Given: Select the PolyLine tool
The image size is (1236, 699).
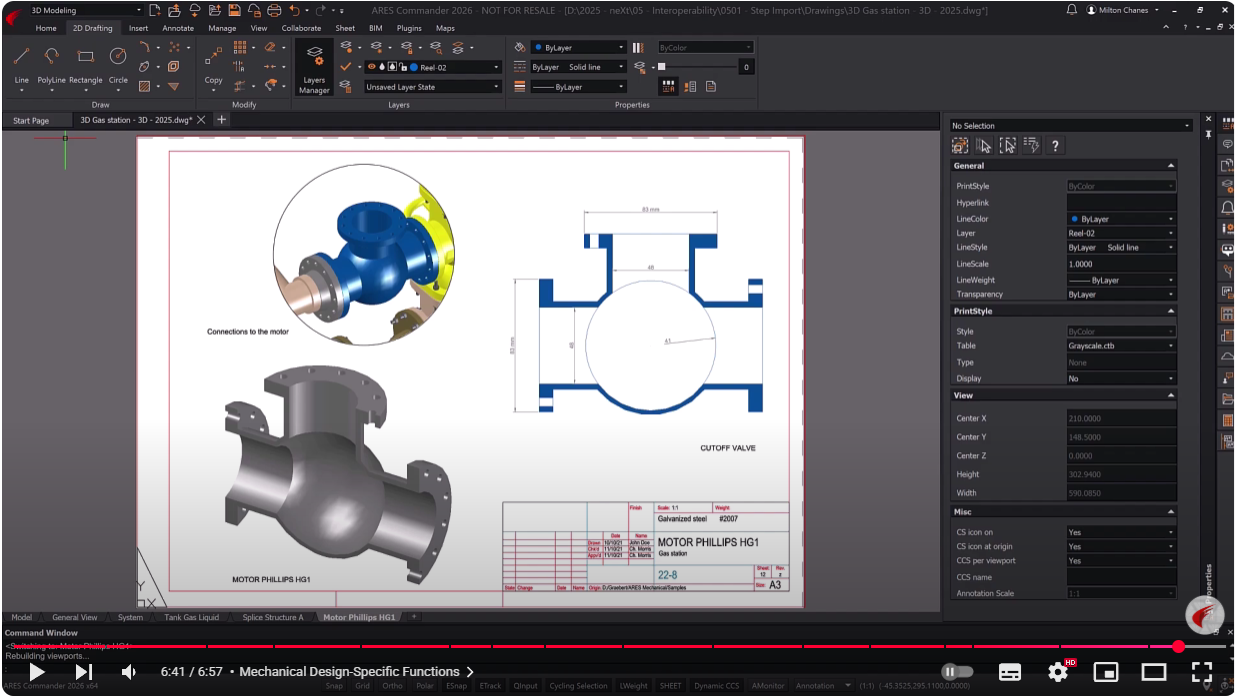Looking at the screenshot, I should coord(51,64).
